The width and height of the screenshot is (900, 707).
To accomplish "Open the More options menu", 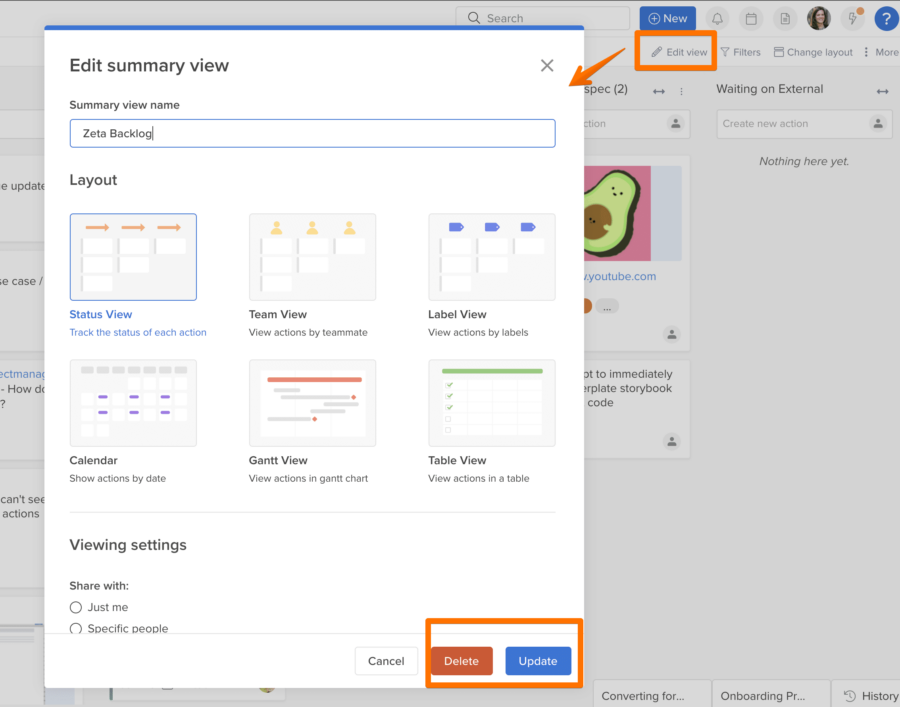I will tap(880, 52).
